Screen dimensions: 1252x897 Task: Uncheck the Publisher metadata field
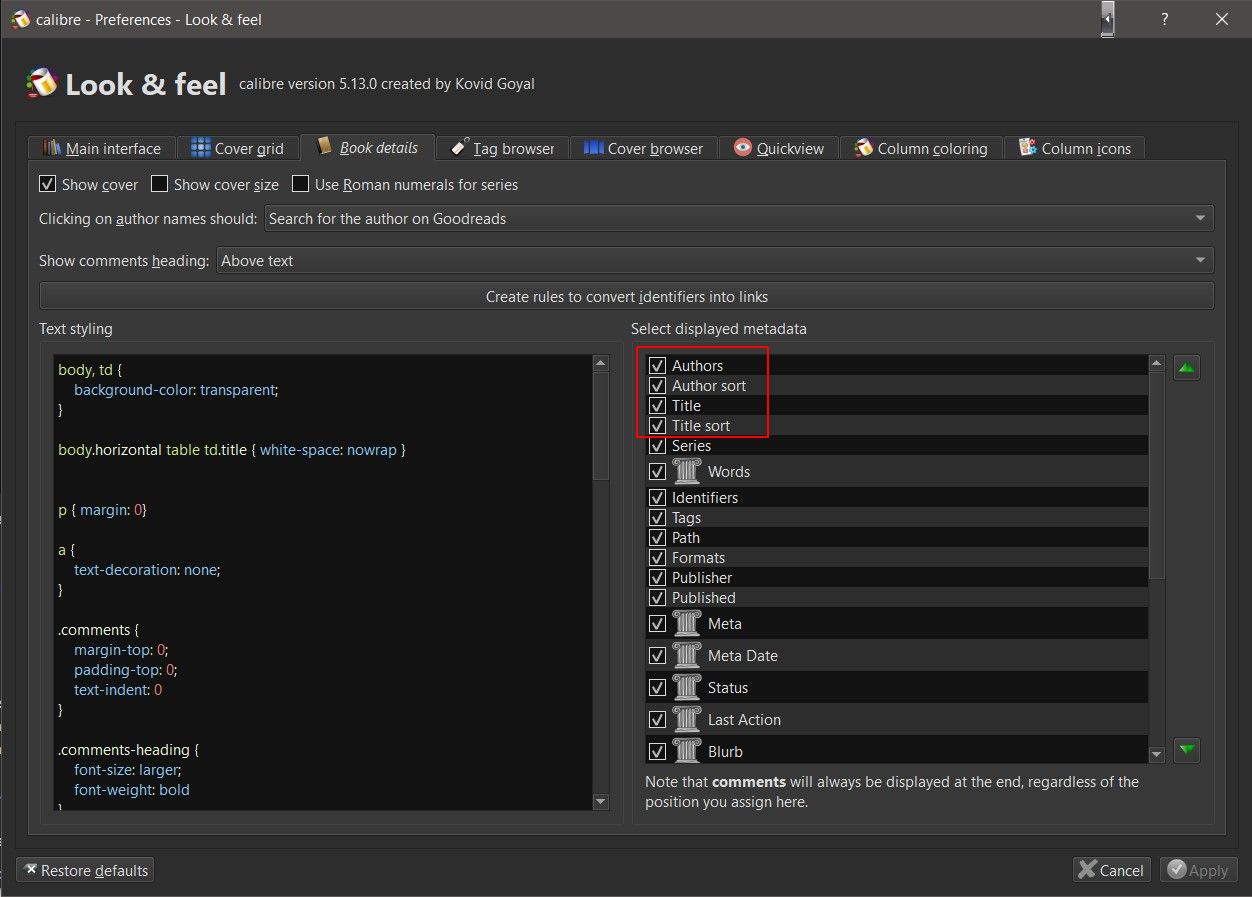657,578
